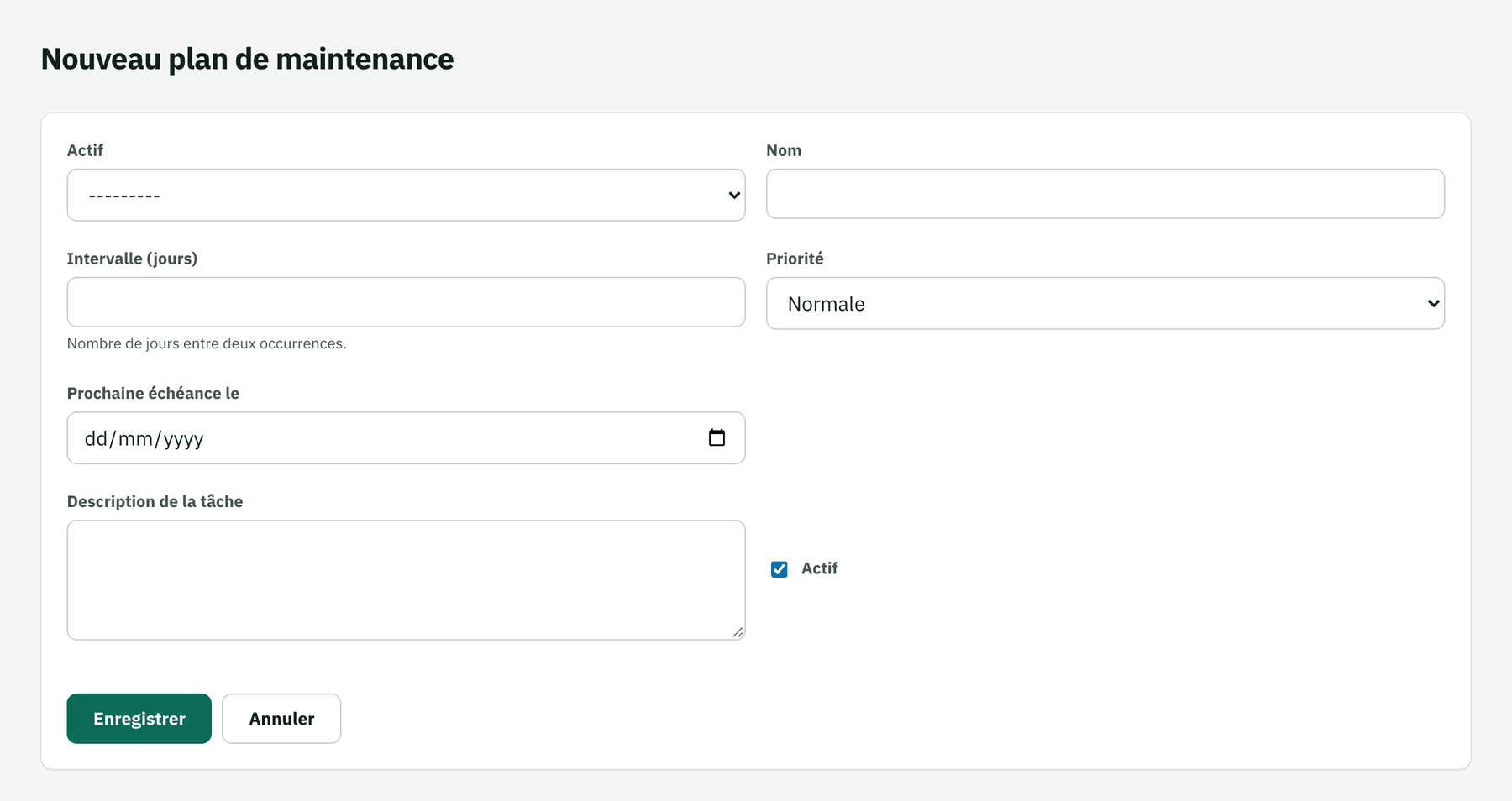Click the Nom label
The width and height of the screenshot is (1512, 801).
coord(784,150)
